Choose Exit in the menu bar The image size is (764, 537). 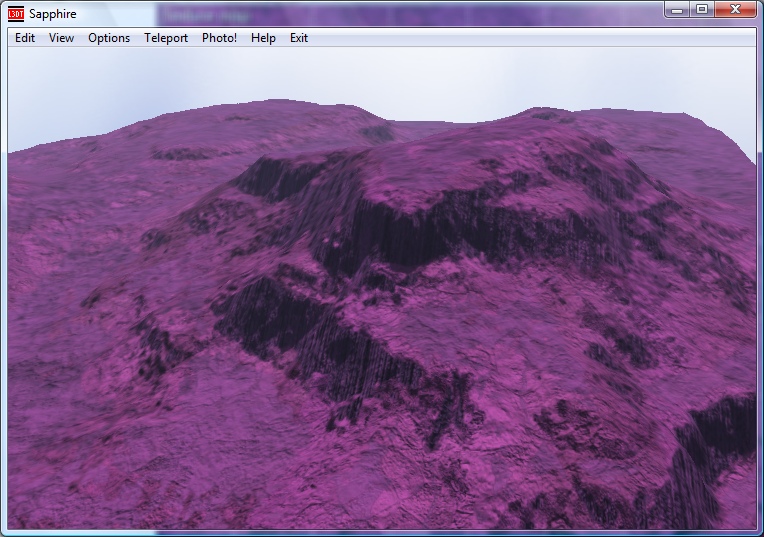tap(299, 38)
